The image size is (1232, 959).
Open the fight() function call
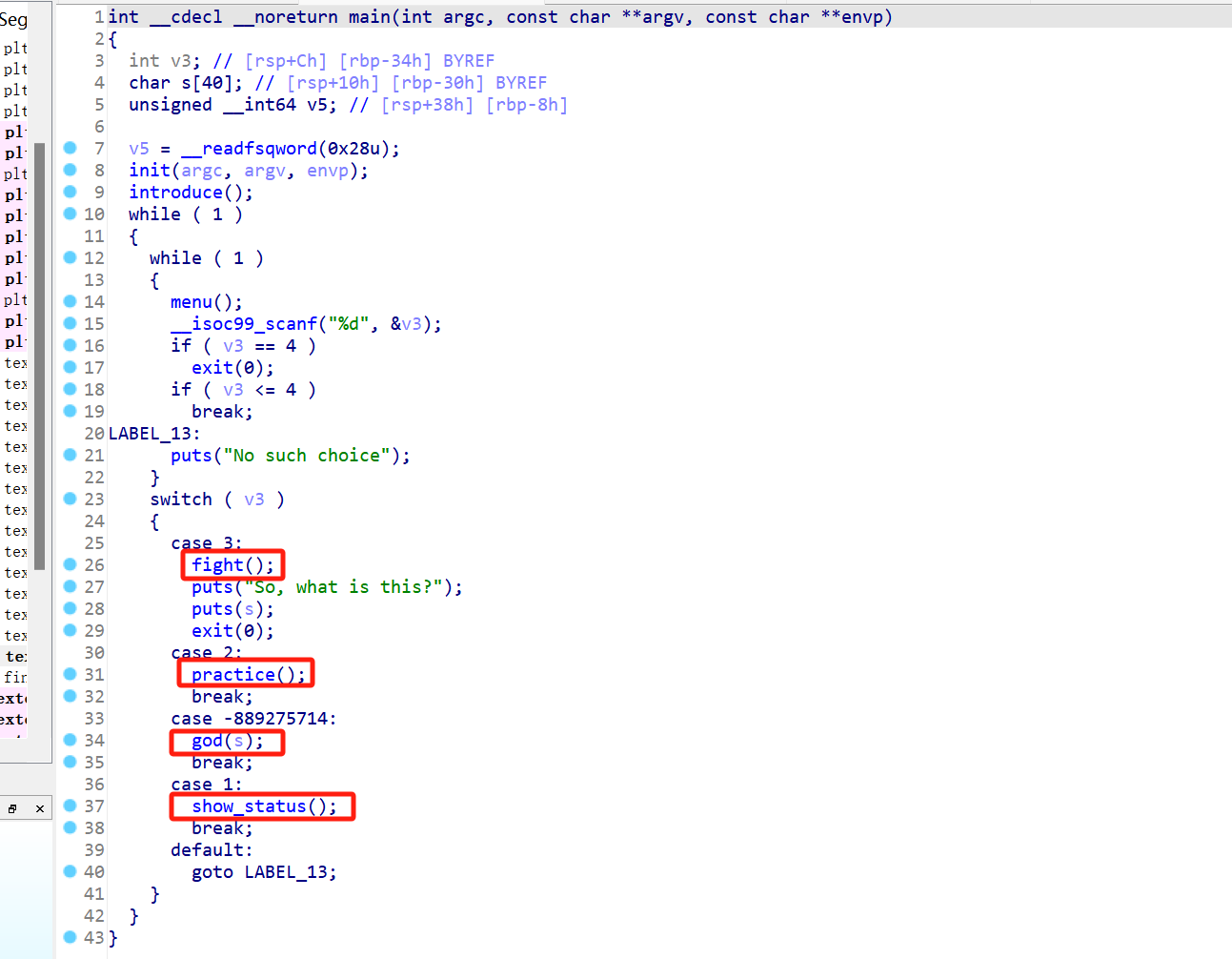point(217,565)
